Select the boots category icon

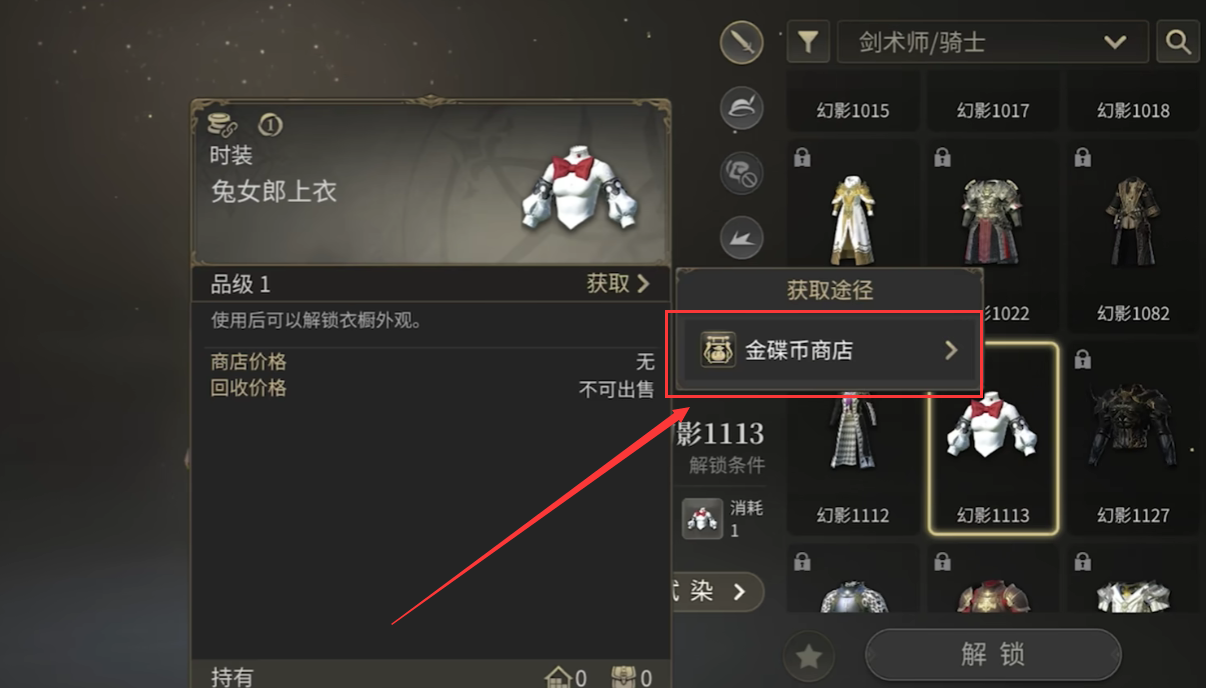741,238
